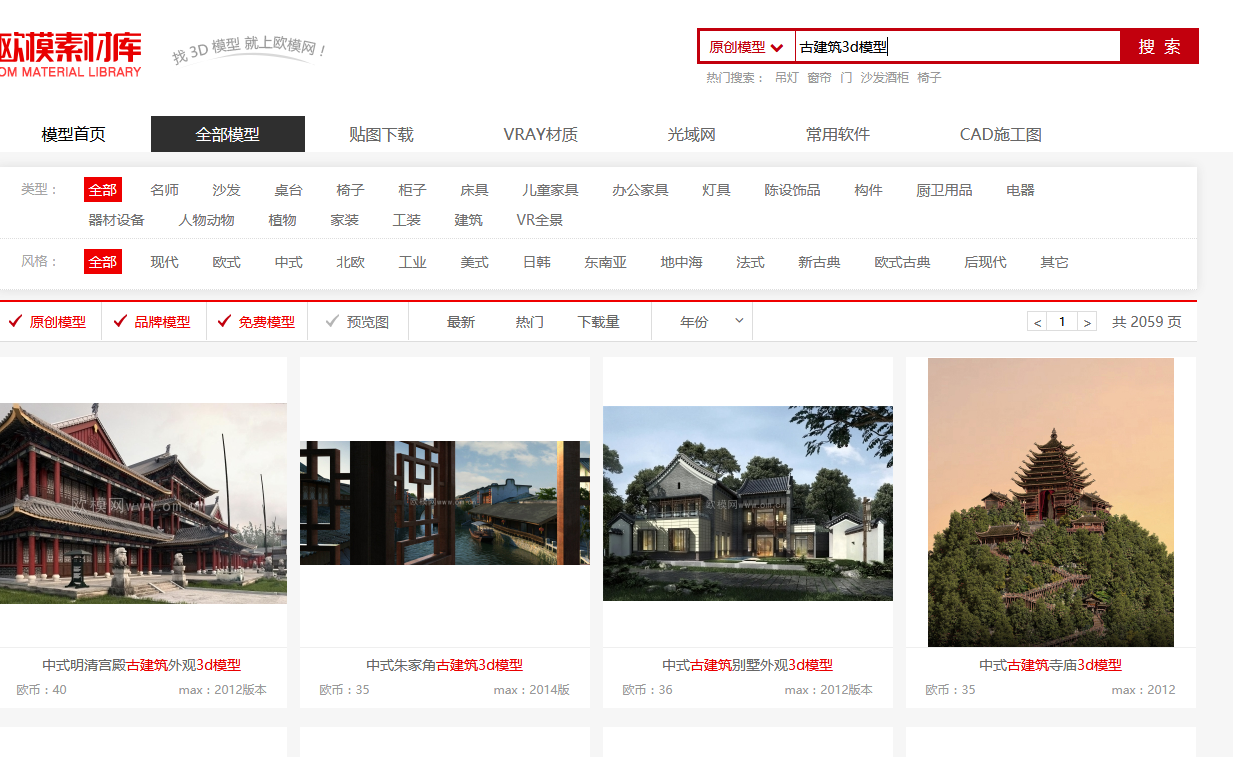This screenshot has height=757, width=1233.
Task: Filter style by 日韩
Action: (537, 262)
